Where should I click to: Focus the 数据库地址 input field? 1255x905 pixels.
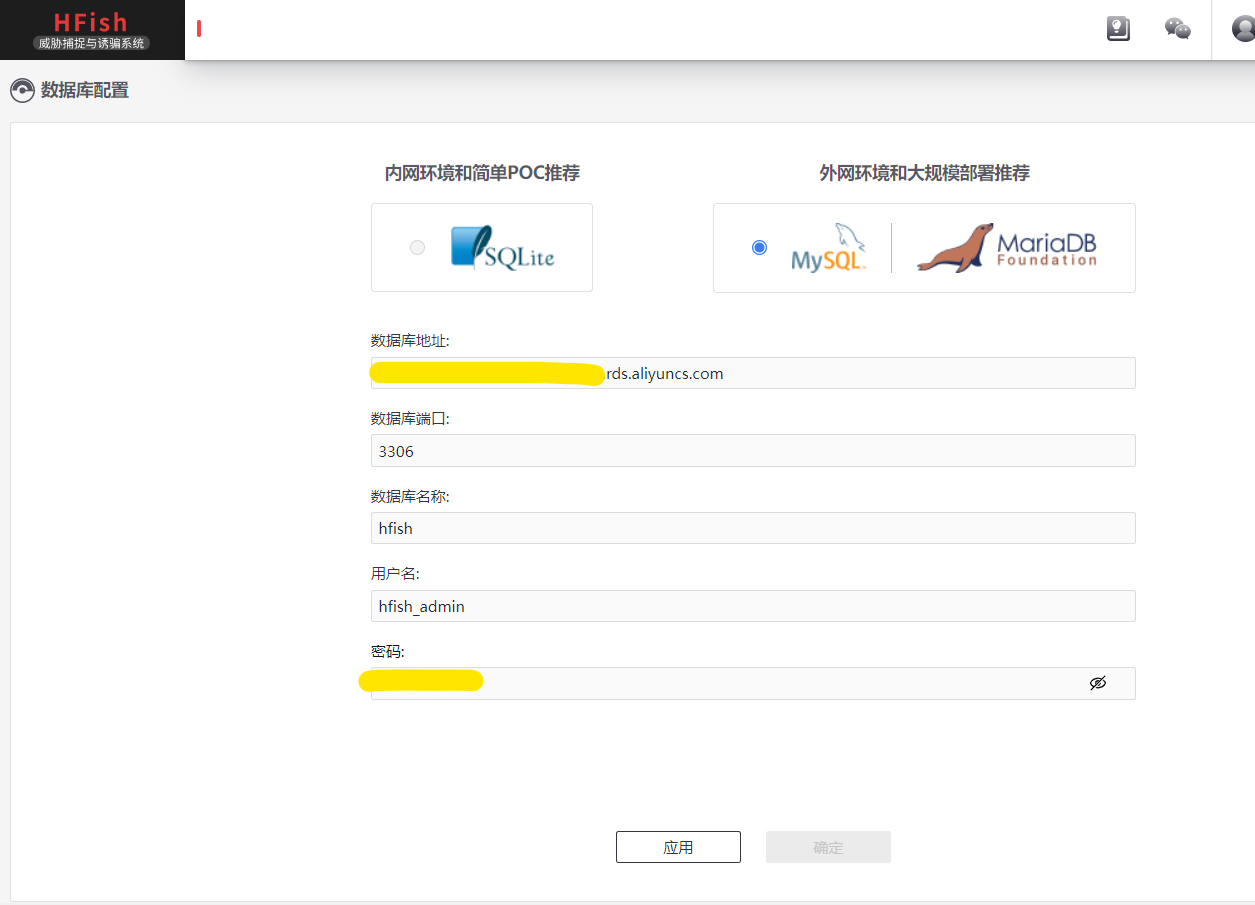753,373
